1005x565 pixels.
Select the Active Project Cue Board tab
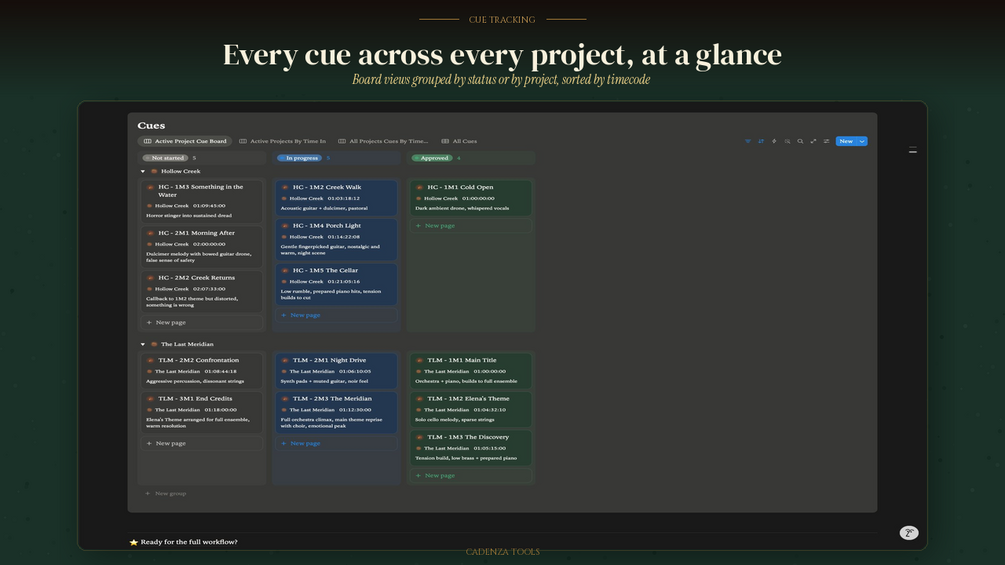pos(185,141)
